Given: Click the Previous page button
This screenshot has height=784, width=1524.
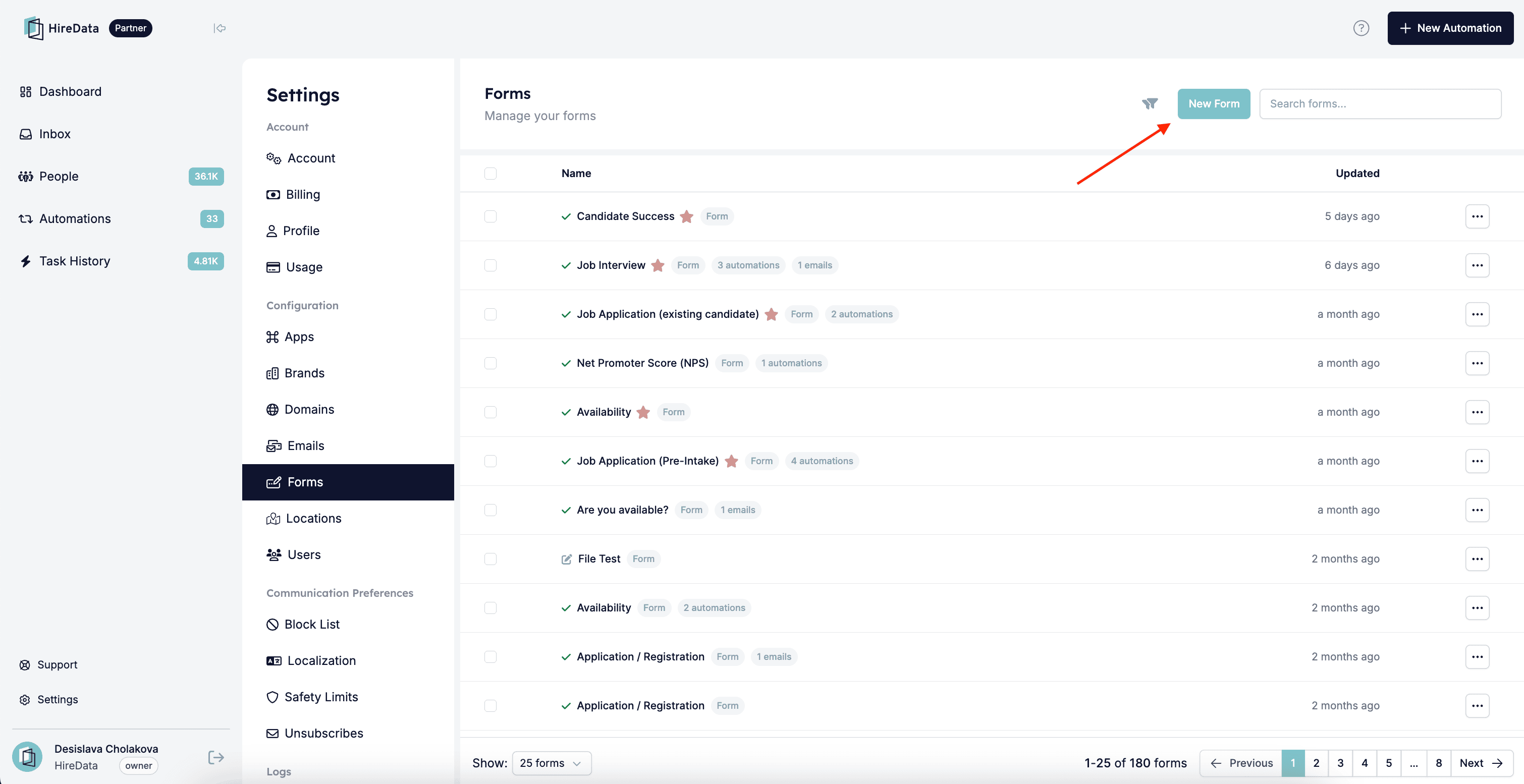Looking at the screenshot, I should (x=1240, y=763).
